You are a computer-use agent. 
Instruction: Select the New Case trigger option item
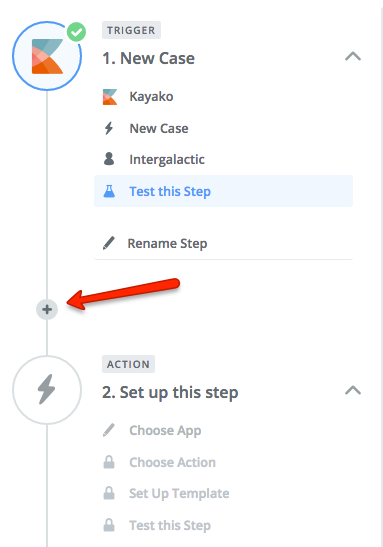click(223, 128)
